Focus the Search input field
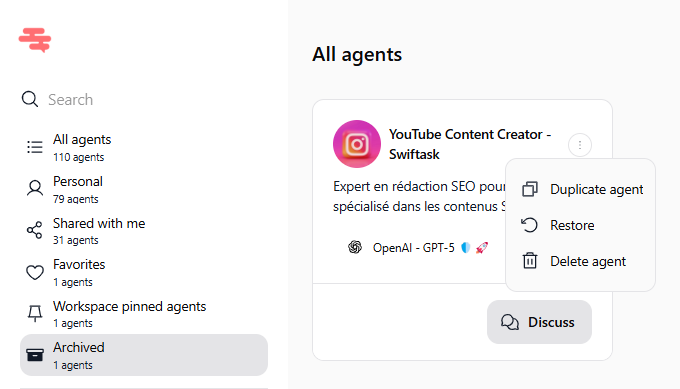Screen dimensions: 680x389 coord(143,99)
